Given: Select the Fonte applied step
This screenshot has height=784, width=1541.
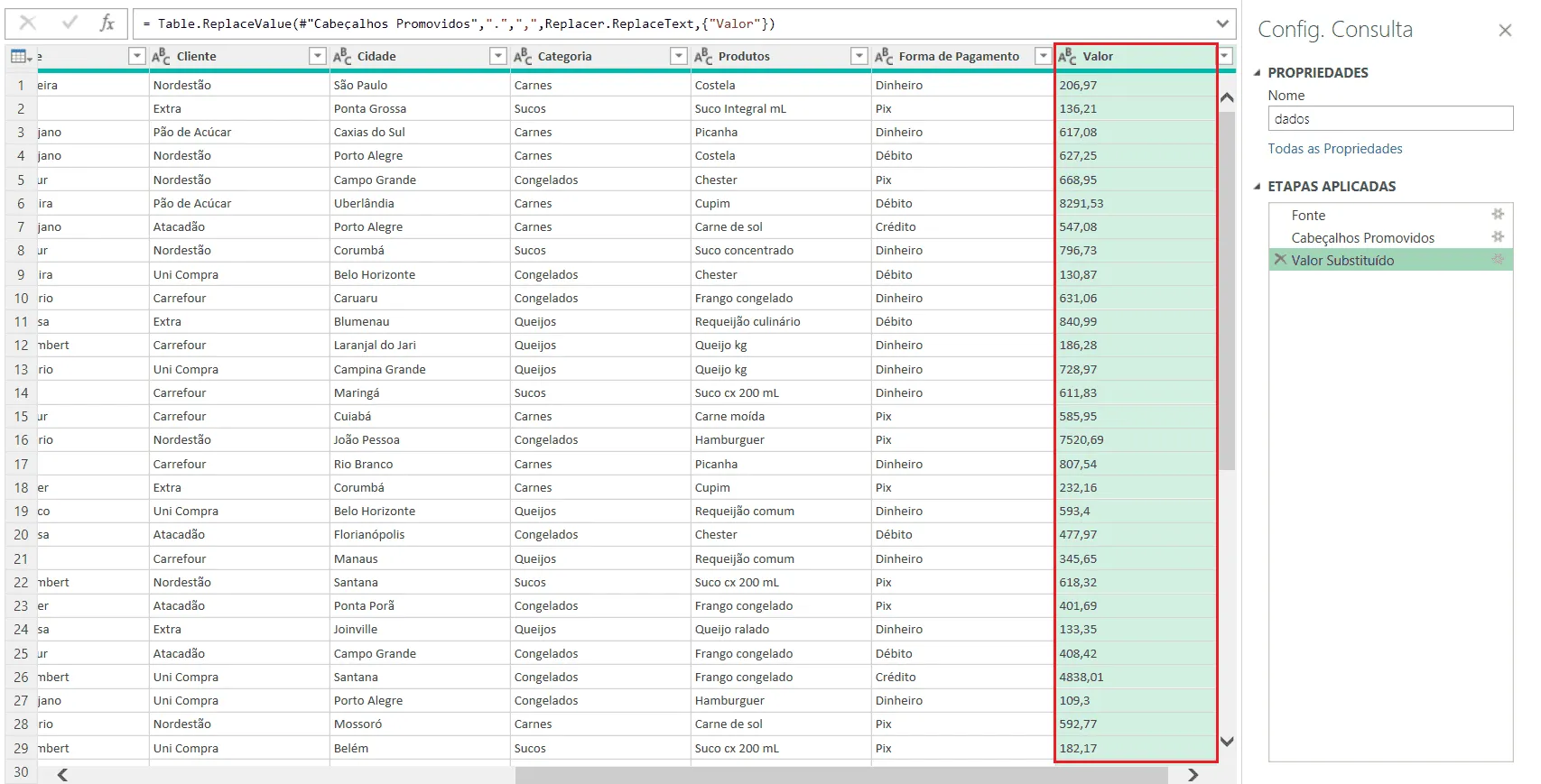Looking at the screenshot, I should (x=1390, y=215).
